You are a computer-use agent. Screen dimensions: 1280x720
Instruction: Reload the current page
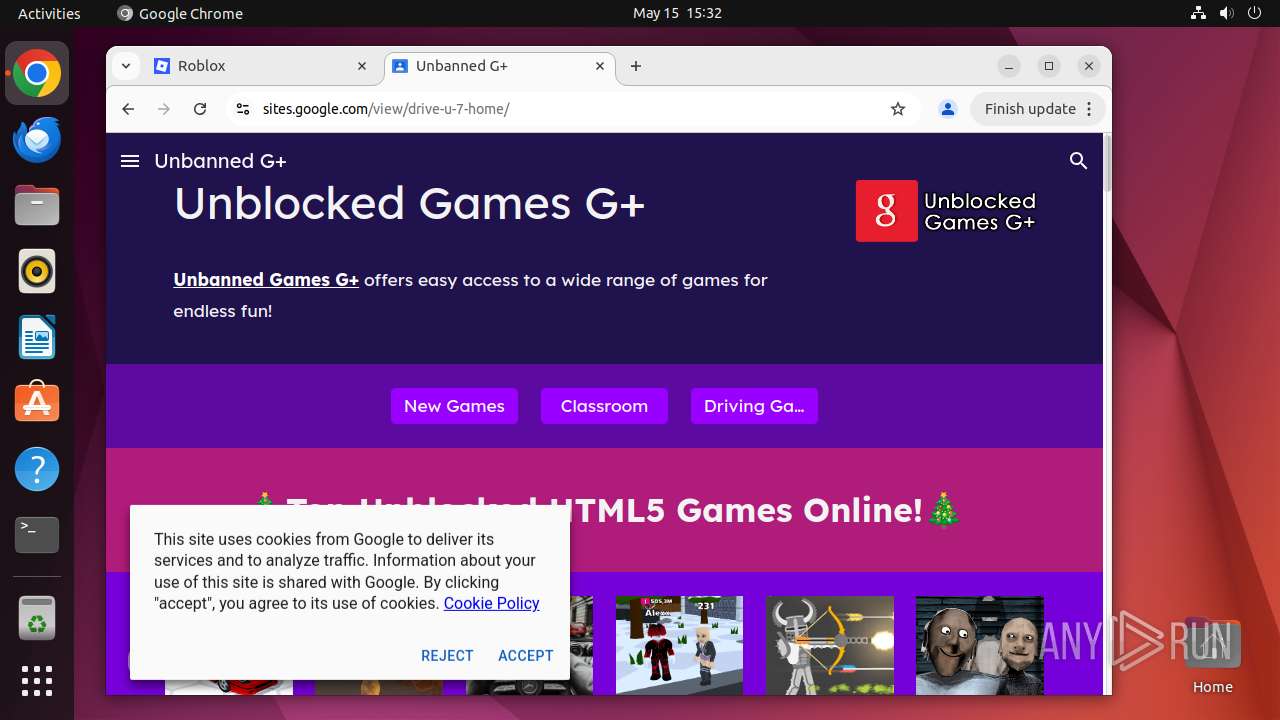tap(200, 109)
